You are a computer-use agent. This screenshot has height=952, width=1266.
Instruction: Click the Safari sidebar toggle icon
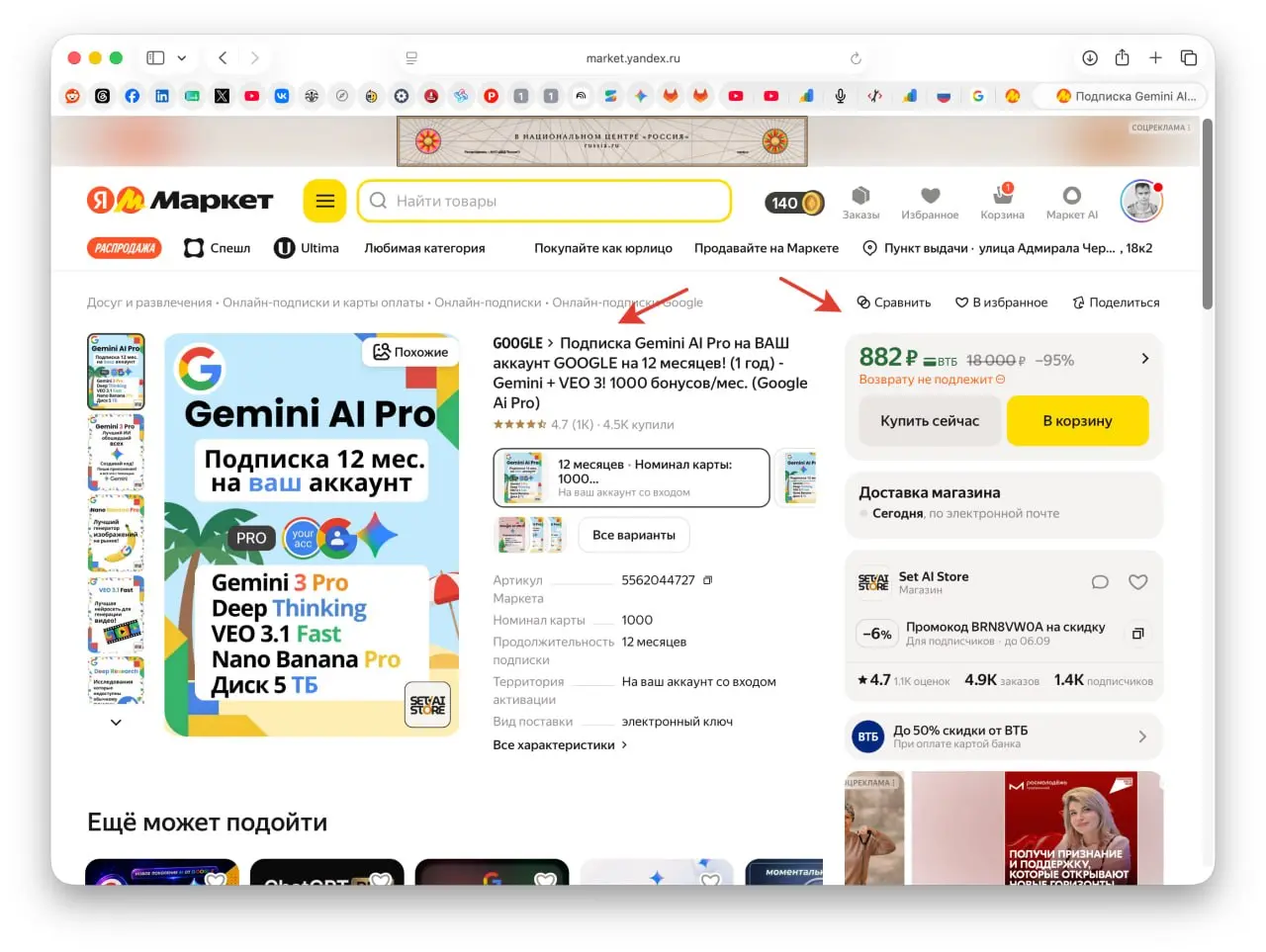[155, 58]
